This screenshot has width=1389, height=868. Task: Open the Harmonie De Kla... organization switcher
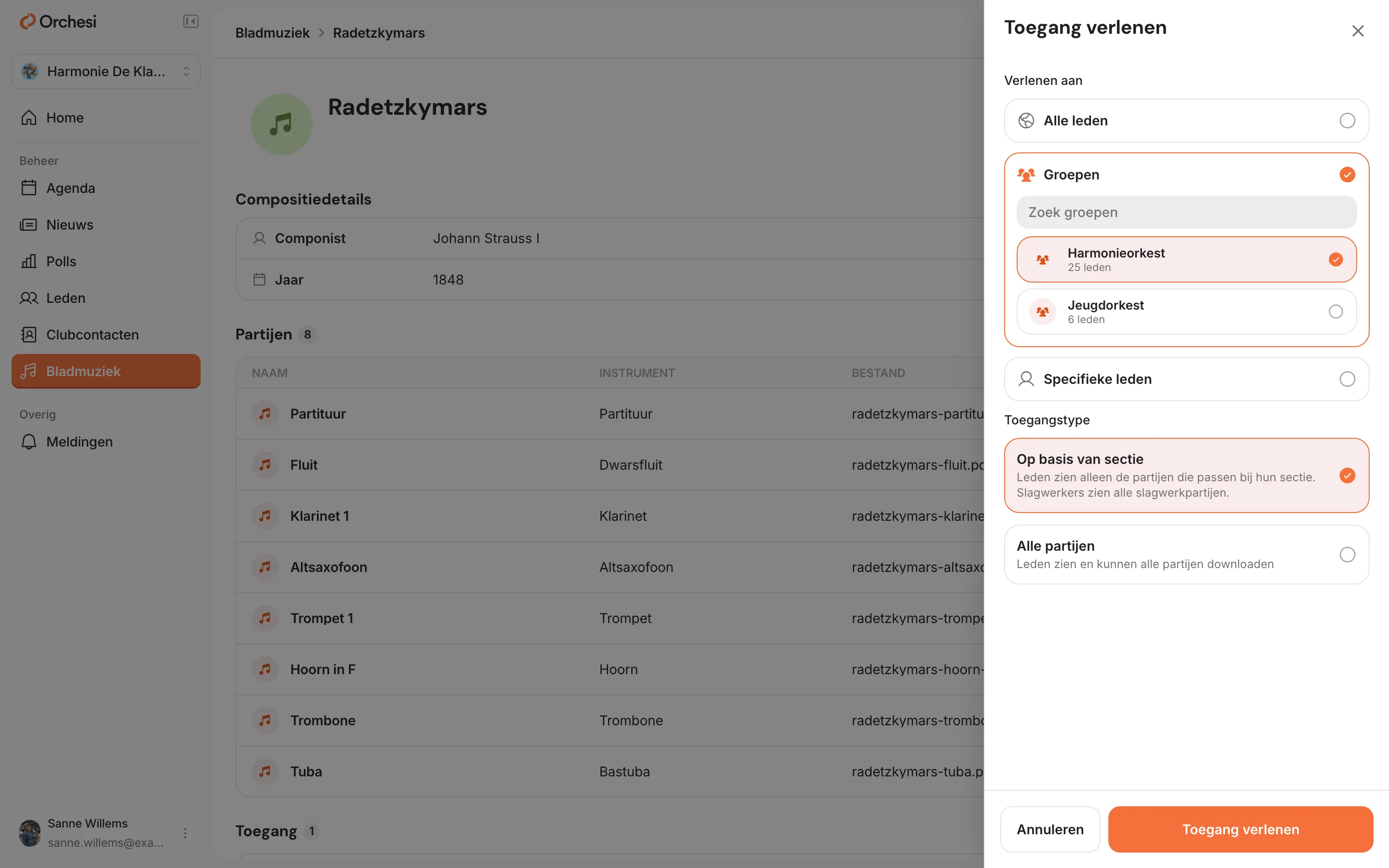tap(106, 71)
